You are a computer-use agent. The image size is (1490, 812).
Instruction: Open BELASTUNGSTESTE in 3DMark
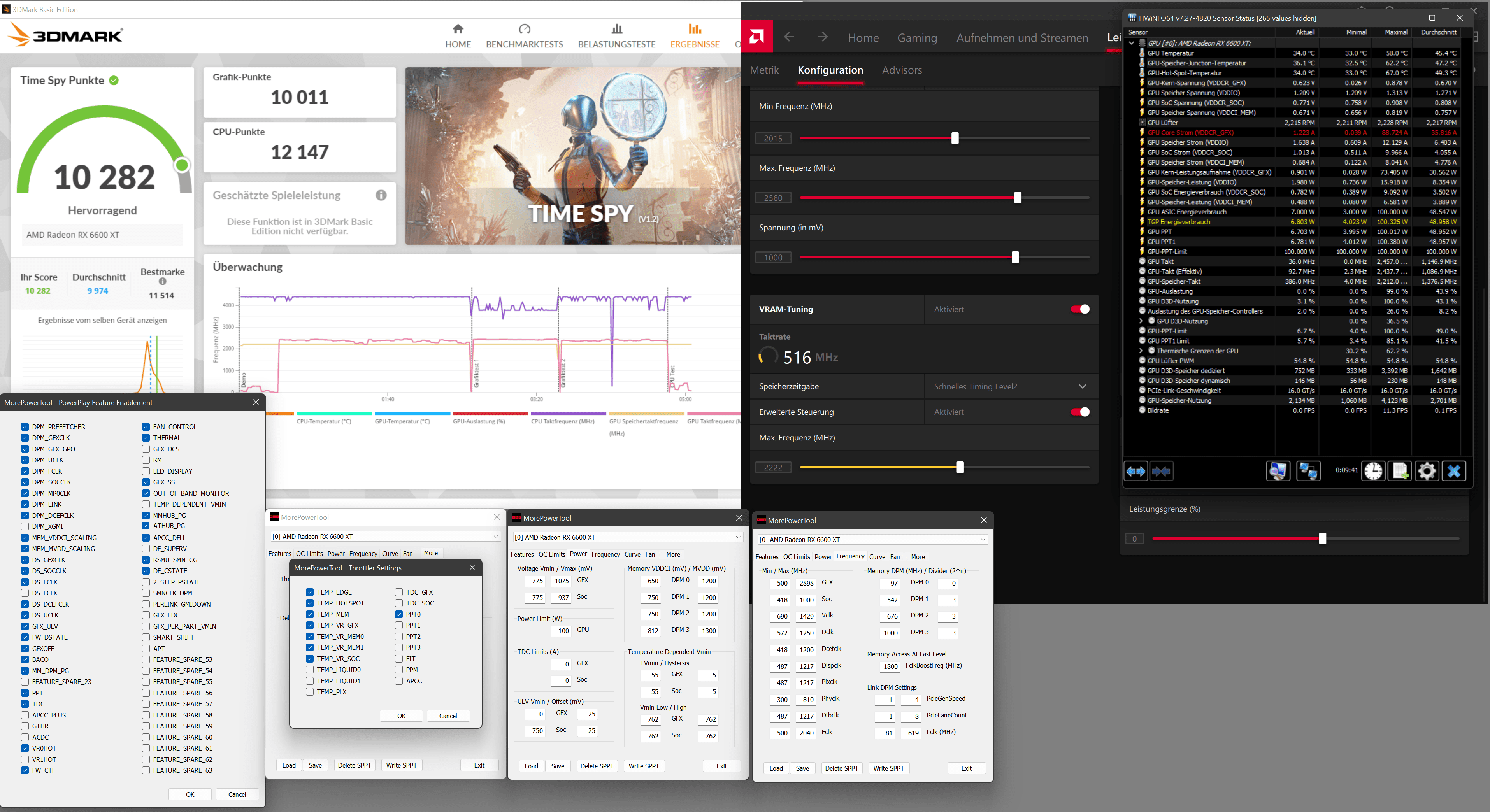[617, 36]
